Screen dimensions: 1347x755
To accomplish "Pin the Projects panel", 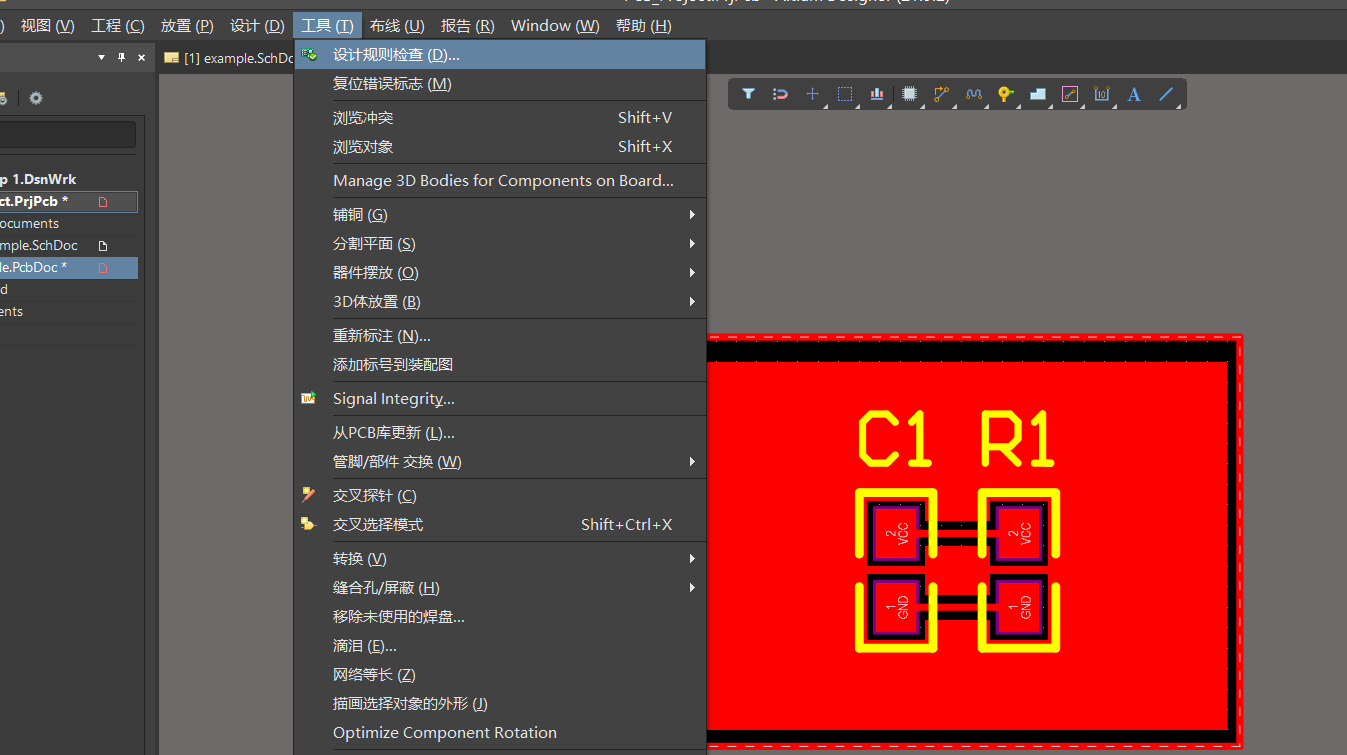I will pyautogui.click(x=122, y=58).
